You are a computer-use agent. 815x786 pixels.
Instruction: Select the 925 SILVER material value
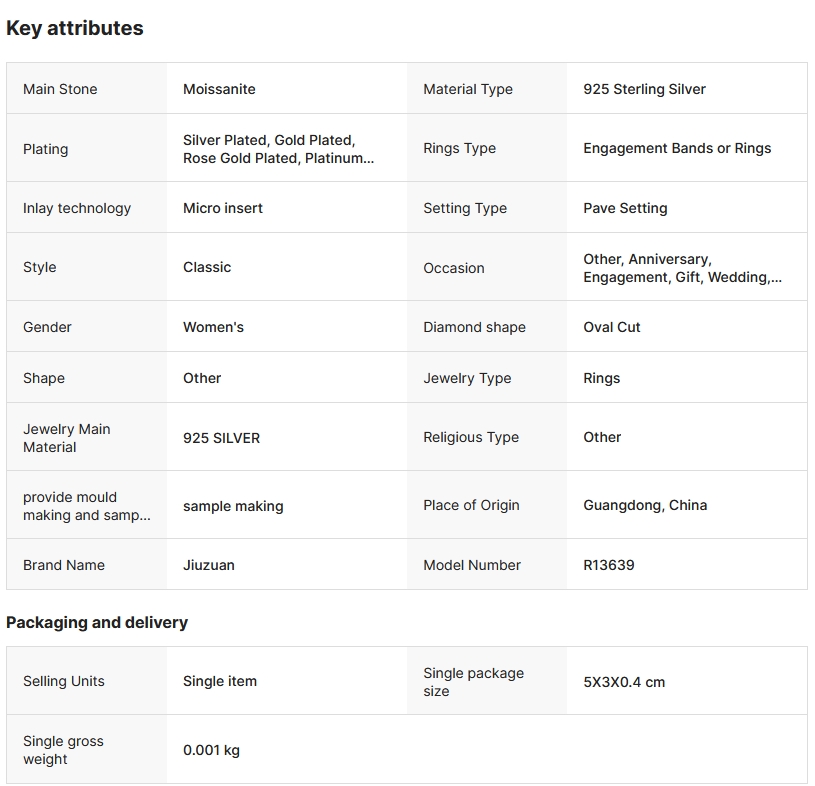pyautogui.click(x=221, y=438)
